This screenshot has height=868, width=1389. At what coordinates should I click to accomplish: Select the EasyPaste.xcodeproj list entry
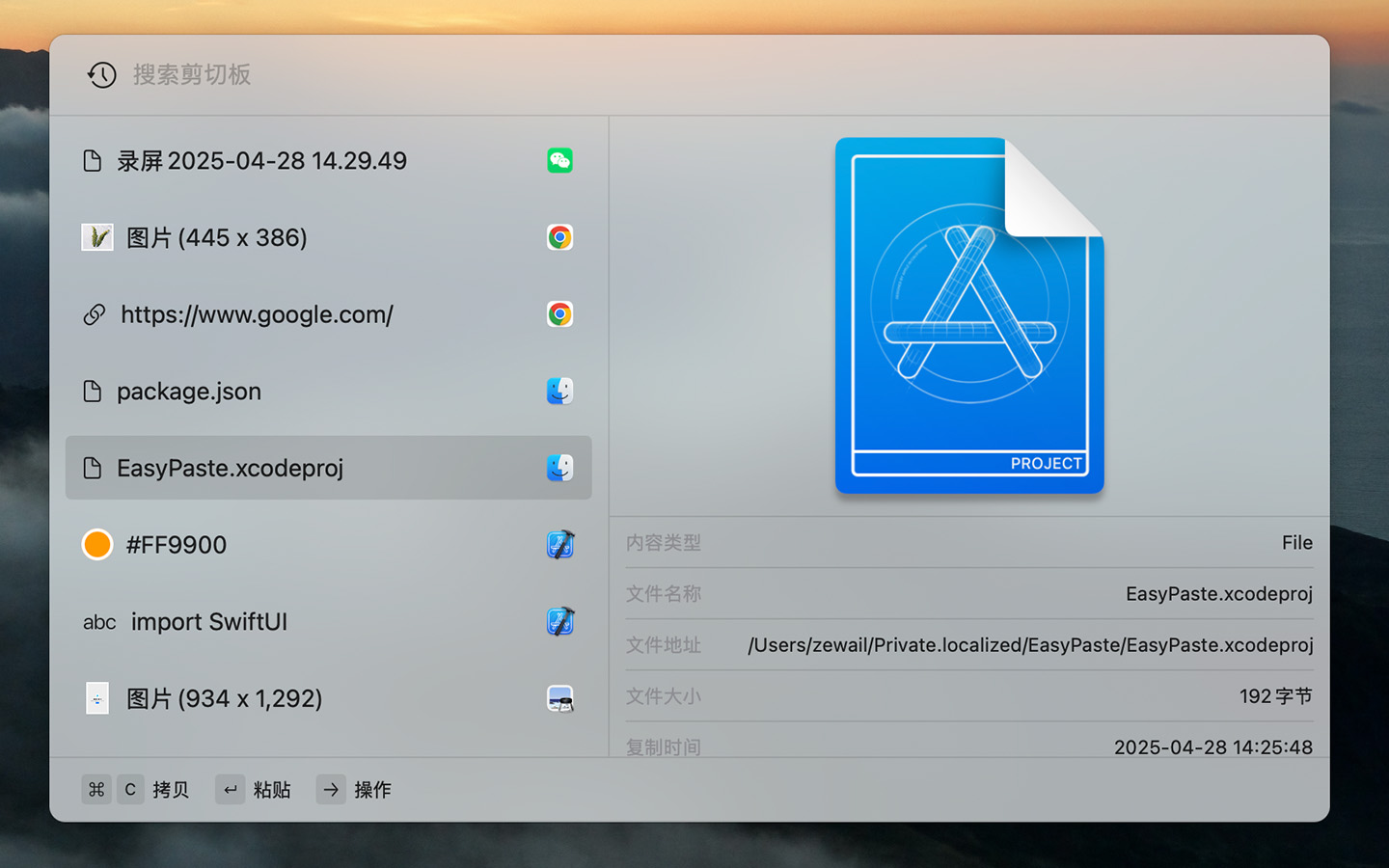click(x=328, y=468)
